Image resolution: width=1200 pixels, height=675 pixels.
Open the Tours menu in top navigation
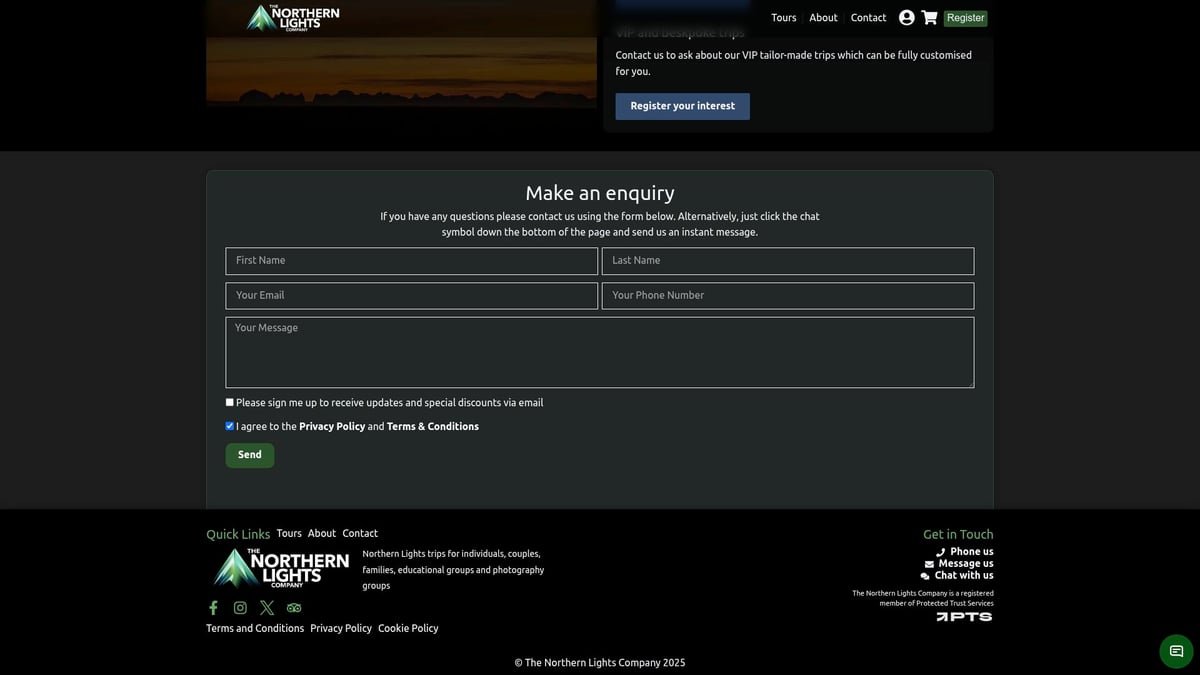tap(783, 18)
